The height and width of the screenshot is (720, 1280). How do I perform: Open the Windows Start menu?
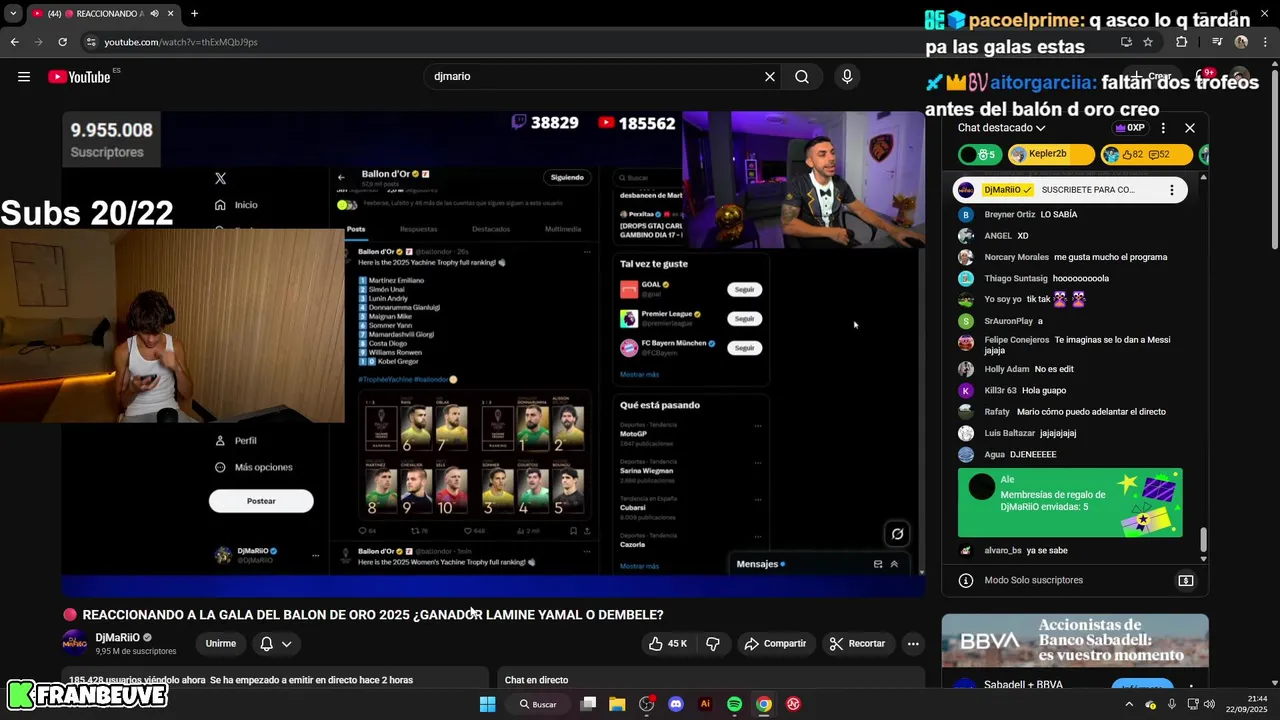click(x=487, y=704)
